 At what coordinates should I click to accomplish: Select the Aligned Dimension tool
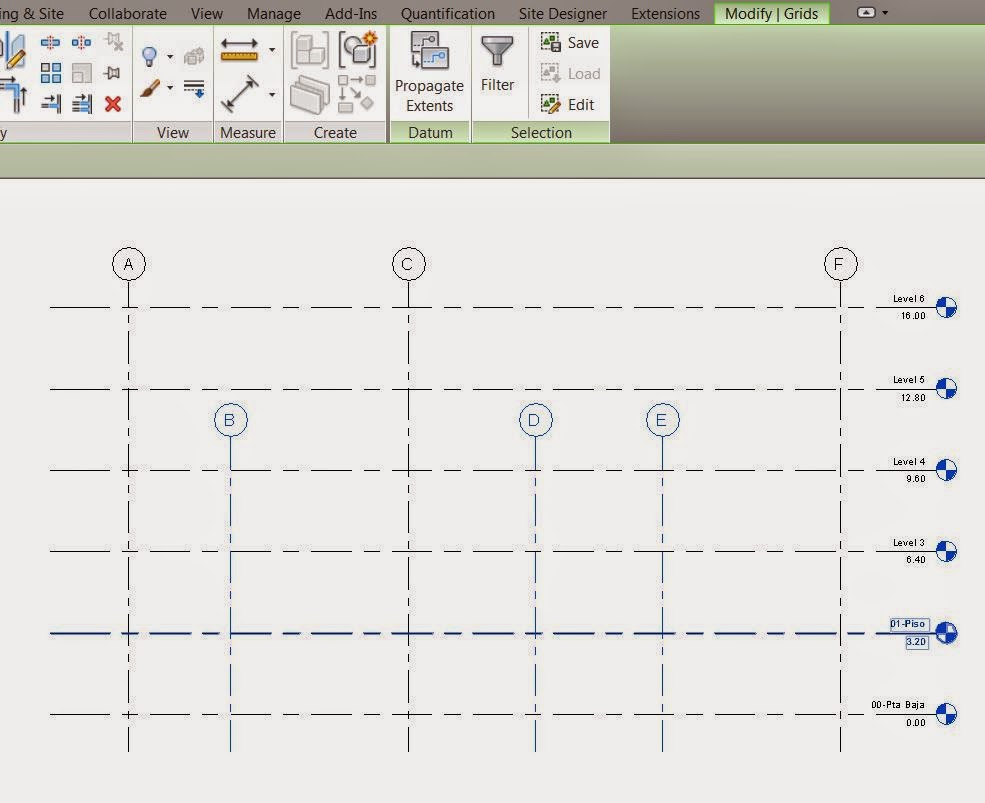click(239, 94)
